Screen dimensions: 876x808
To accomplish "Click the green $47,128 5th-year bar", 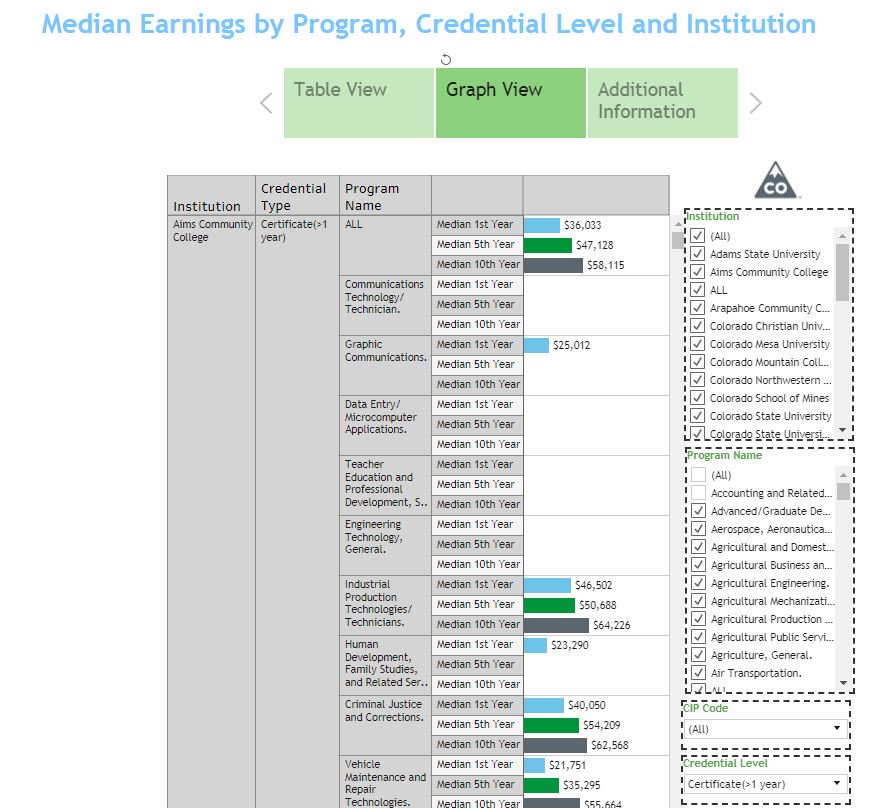I will point(548,245).
